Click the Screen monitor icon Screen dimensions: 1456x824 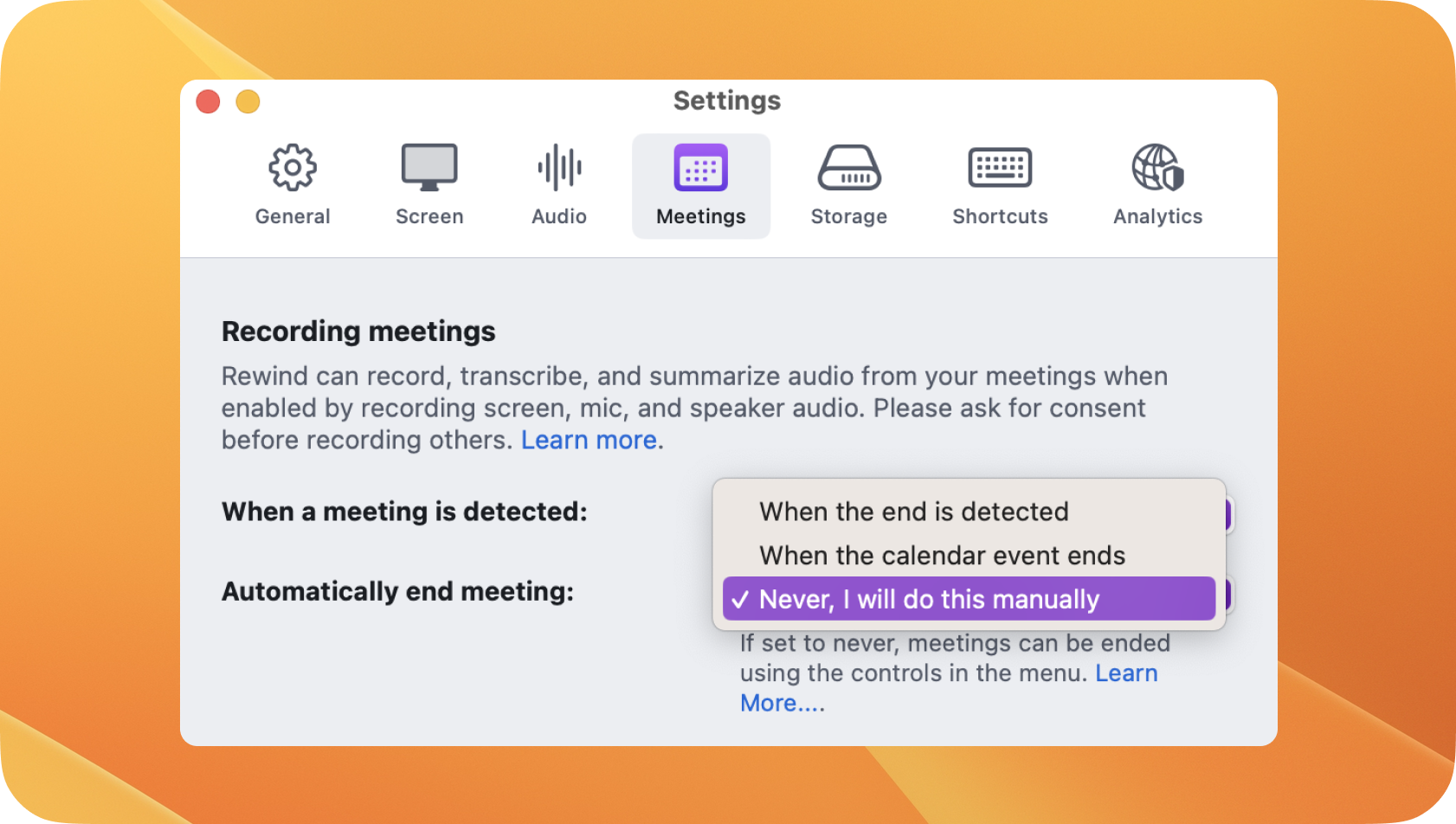[429, 167]
